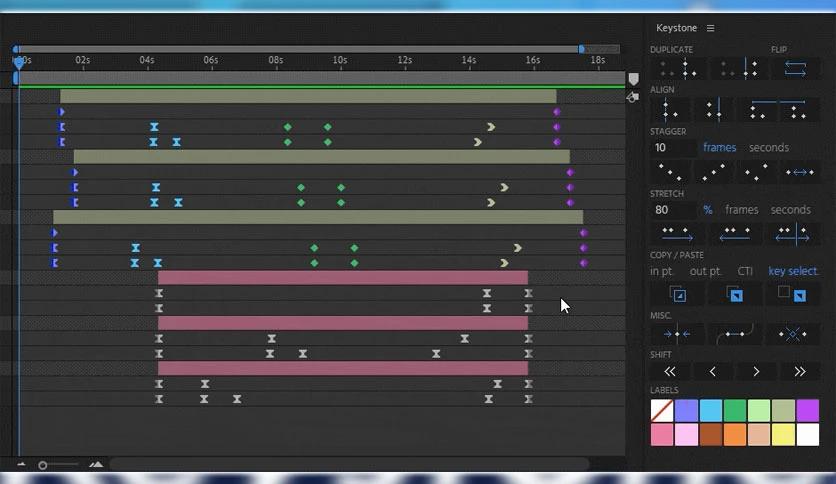The height and width of the screenshot is (484, 836).
Task: Click the Flip keyframes icon
Action: point(795,69)
